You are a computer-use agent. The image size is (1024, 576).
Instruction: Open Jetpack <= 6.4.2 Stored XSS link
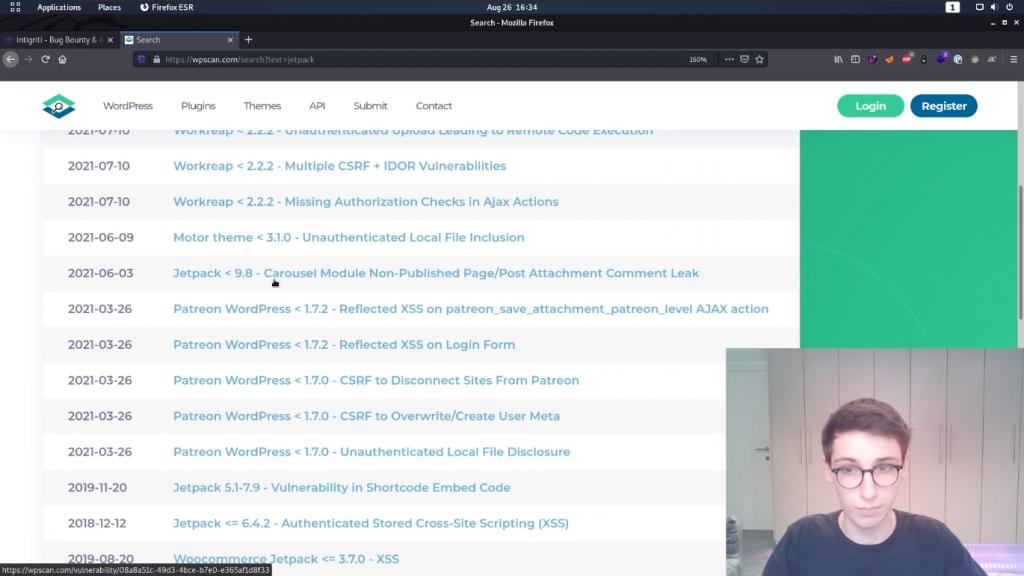[370, 523]
